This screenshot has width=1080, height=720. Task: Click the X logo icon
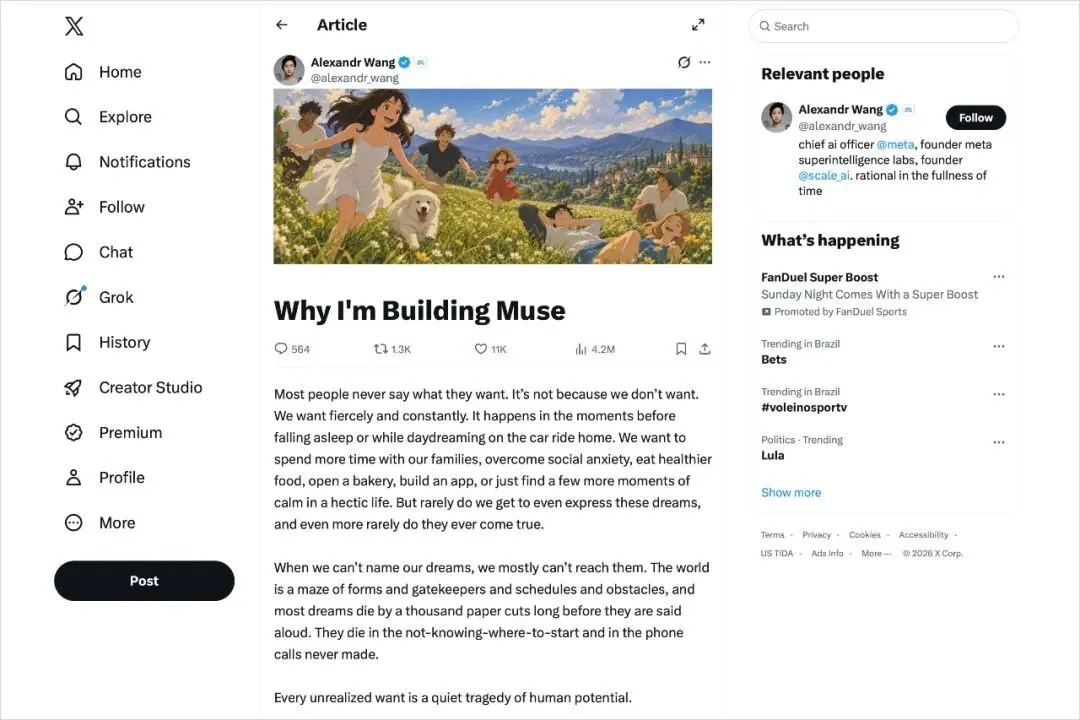[74, 26]
